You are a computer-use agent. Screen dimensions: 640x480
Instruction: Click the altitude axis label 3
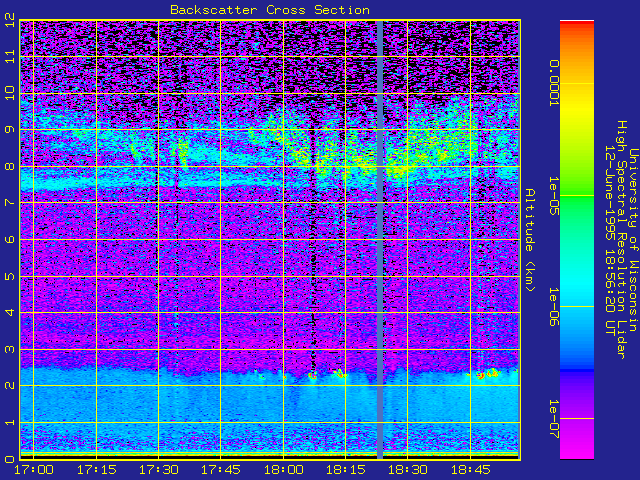pyautogui.click(x=11, y=349)
